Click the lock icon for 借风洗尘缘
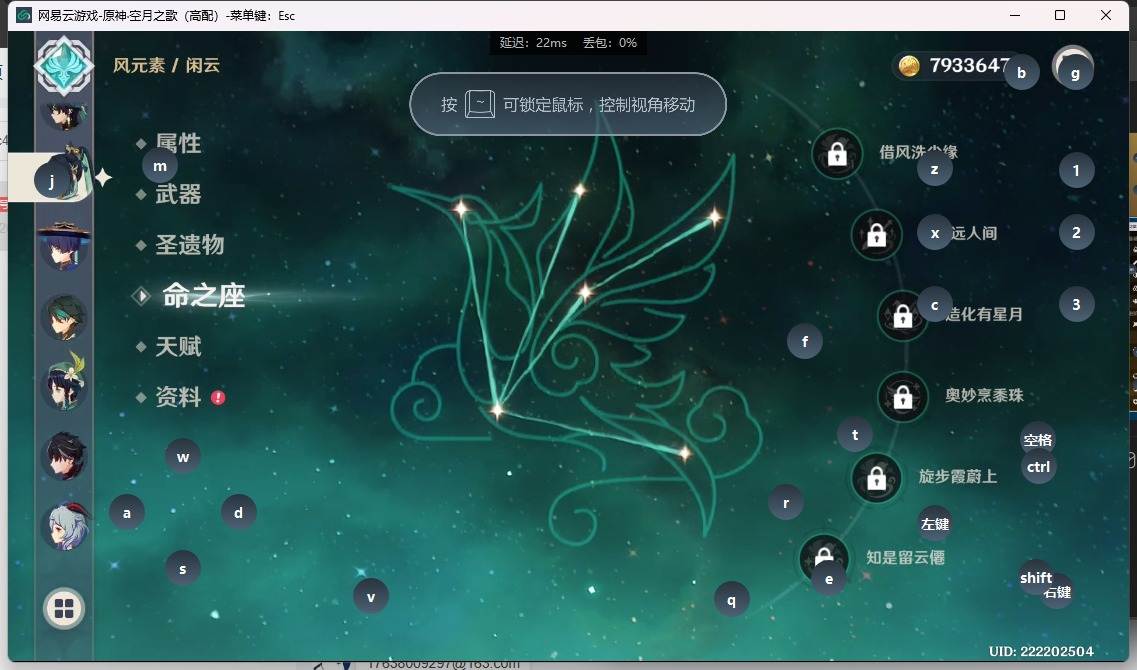Image resolution: width=1137 pixels, height=670 pixels. [838, 154]
